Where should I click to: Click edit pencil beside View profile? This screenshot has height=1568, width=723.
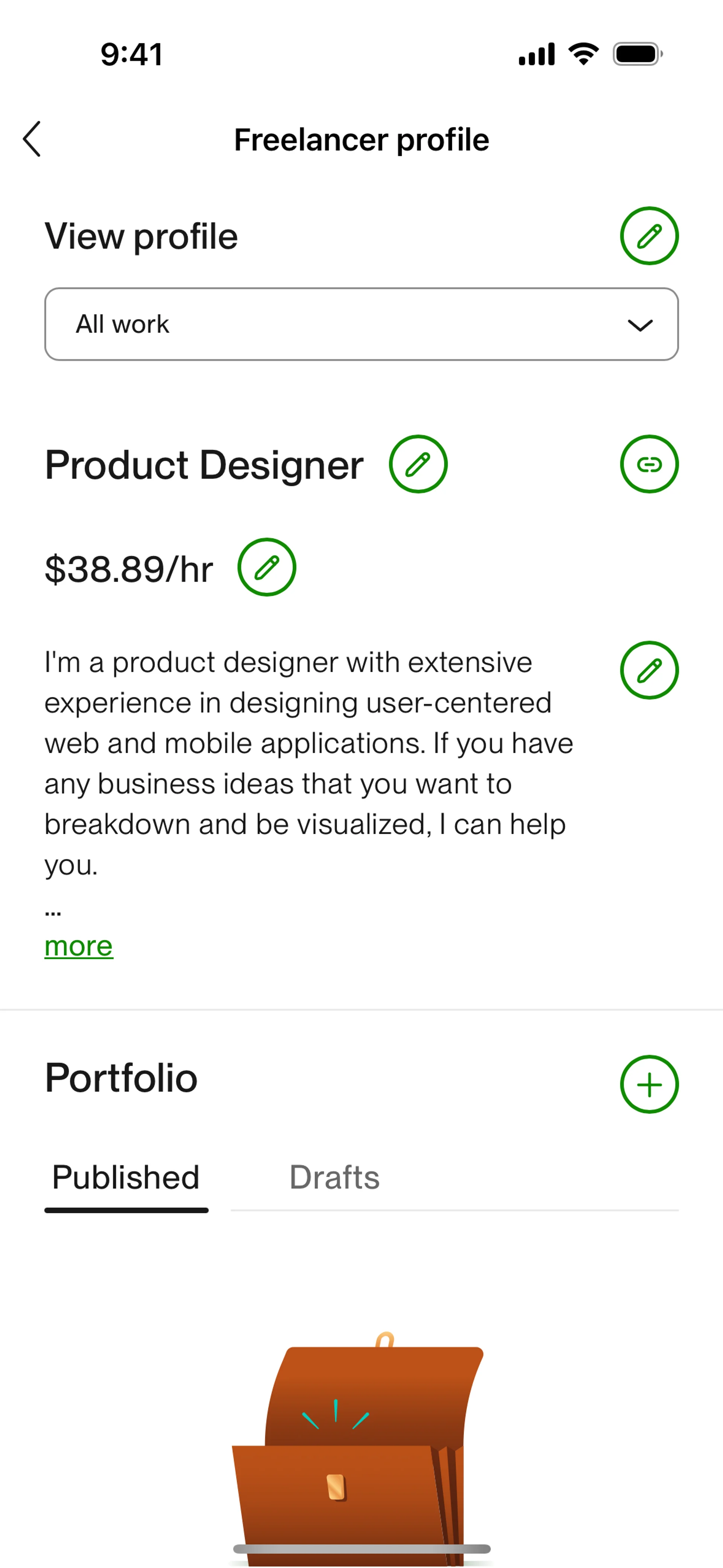tap(649, 235)
